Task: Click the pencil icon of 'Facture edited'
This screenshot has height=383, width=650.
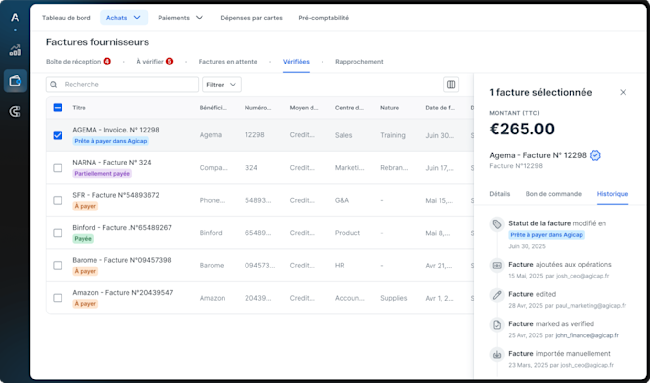Action: (x=497, y=295)
